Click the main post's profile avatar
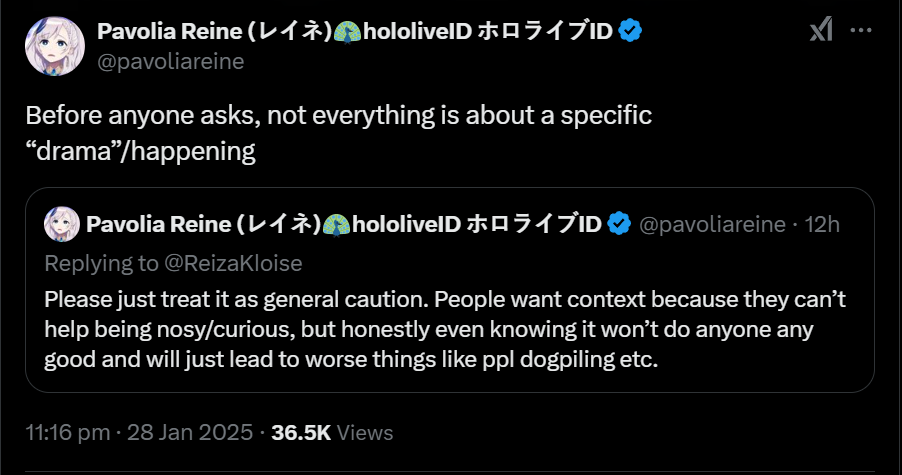Screen dimensions: 902x475 point(56,45)
